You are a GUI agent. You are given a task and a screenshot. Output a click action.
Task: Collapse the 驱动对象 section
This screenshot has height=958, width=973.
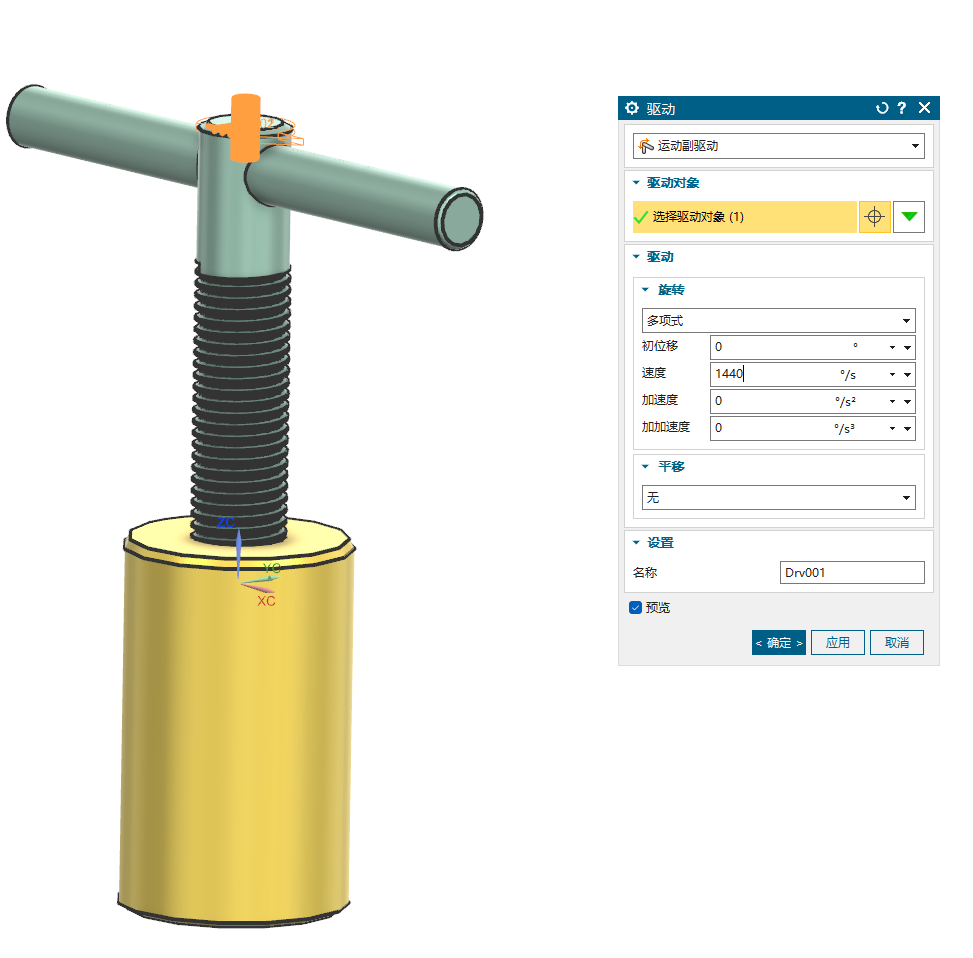coord(635,183)
